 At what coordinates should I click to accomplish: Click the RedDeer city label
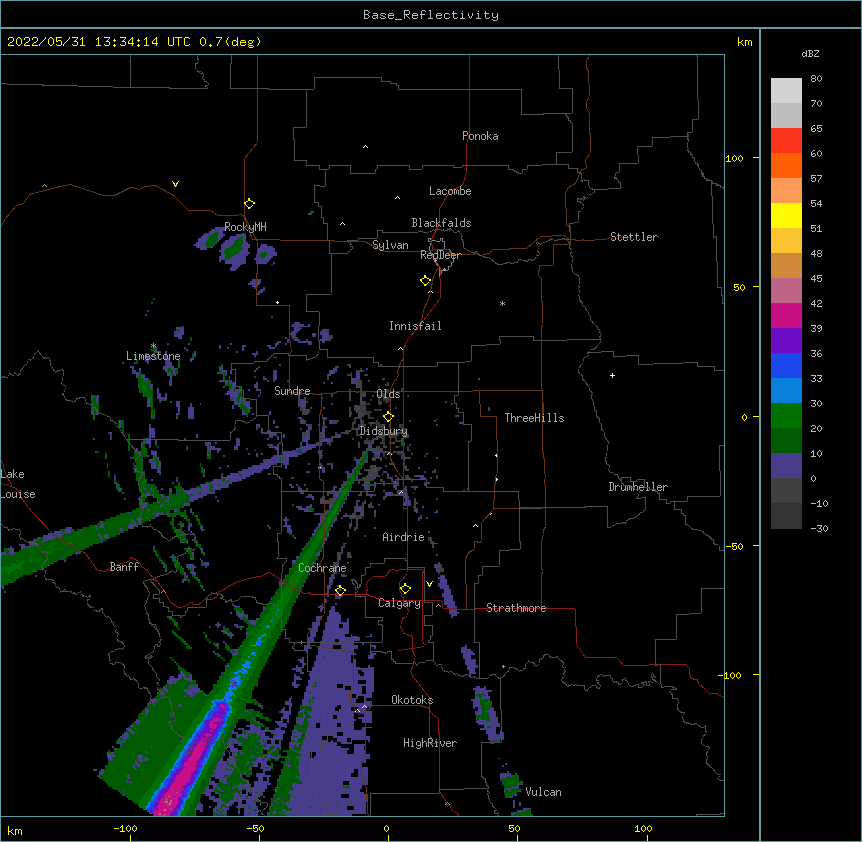pos(440,255)
